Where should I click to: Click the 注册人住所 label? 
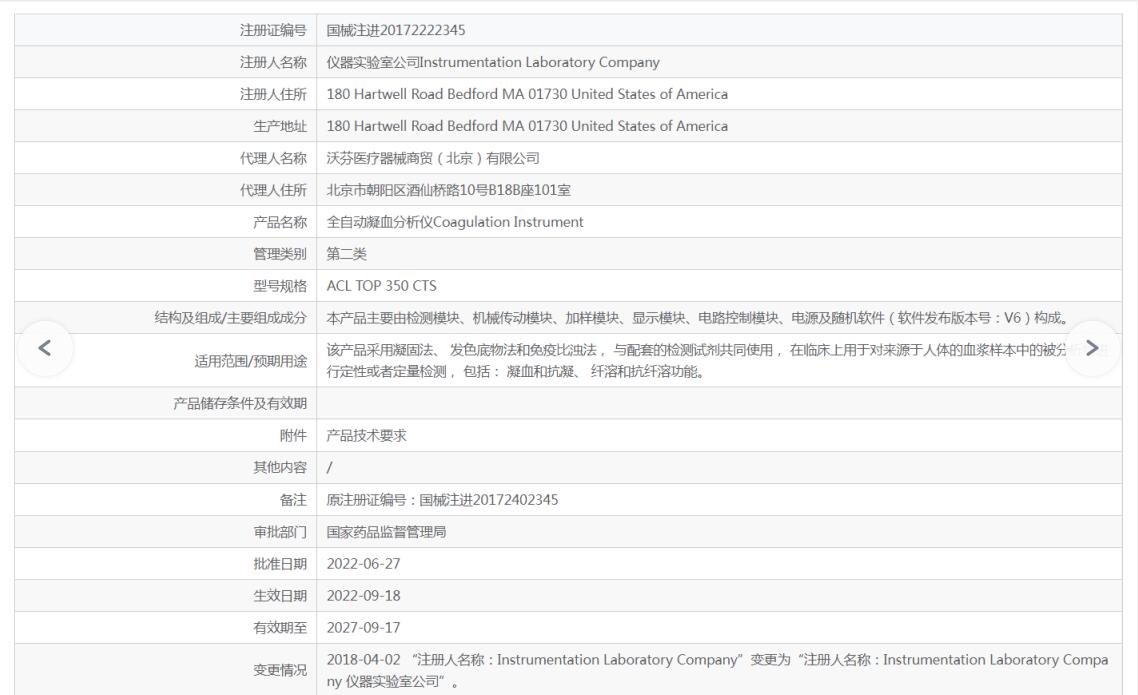tap(273, 94)
